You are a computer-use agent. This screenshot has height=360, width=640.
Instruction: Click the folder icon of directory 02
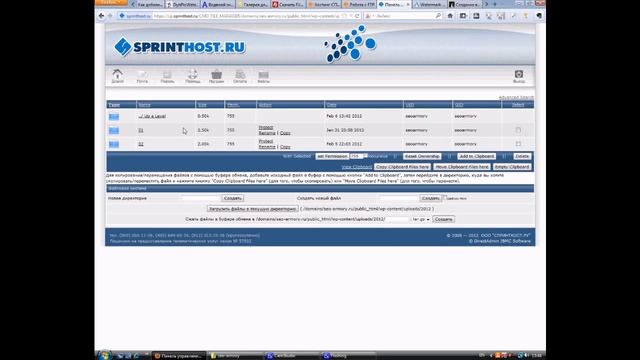click(114, 144)
